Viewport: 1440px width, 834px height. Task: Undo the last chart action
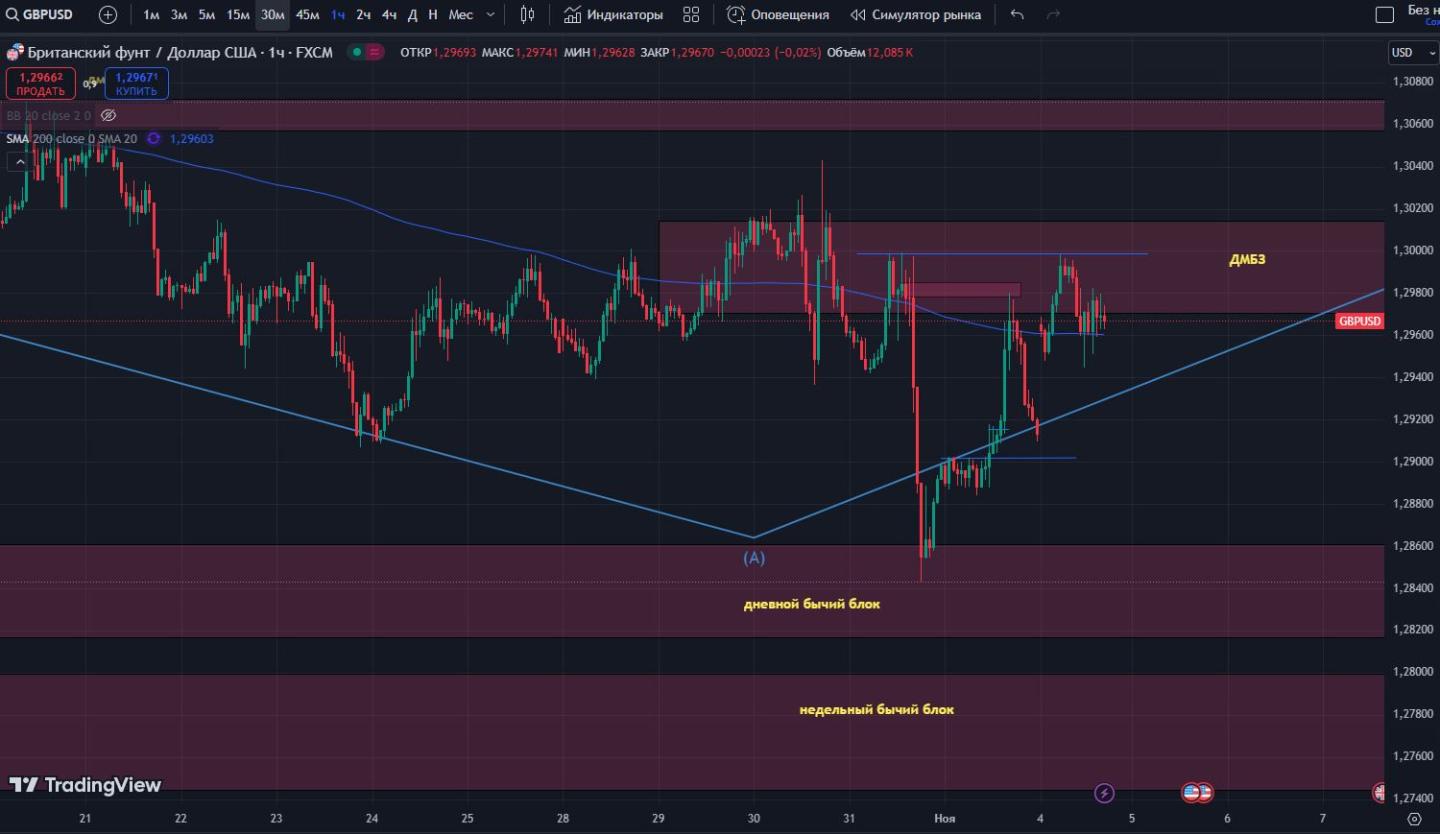(x=1017, y=15)
